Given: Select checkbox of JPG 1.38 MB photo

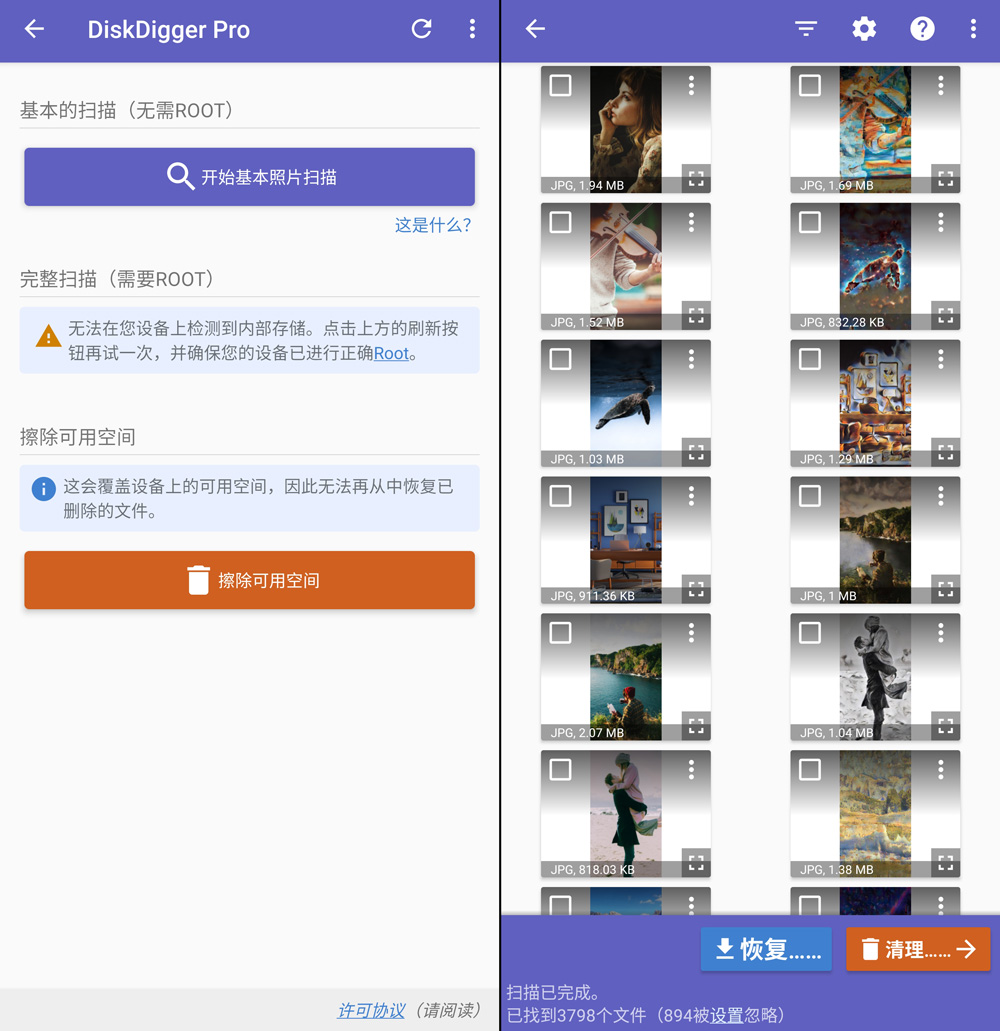Looking at the screenshot, I should point(810,769).
